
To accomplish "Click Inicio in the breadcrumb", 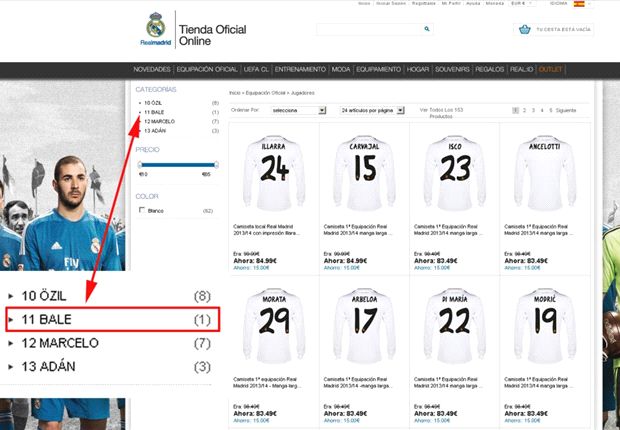I will [x=234, y=93].
